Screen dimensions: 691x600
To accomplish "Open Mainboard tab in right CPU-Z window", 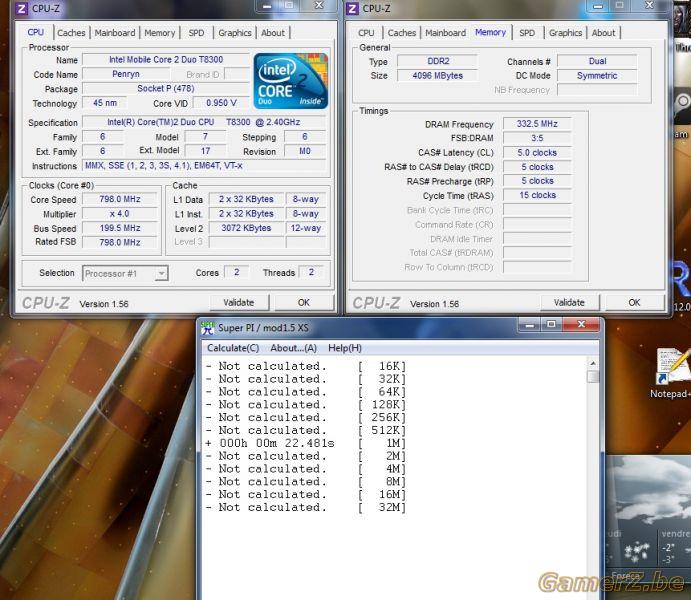I will click(x=445, y=33).
